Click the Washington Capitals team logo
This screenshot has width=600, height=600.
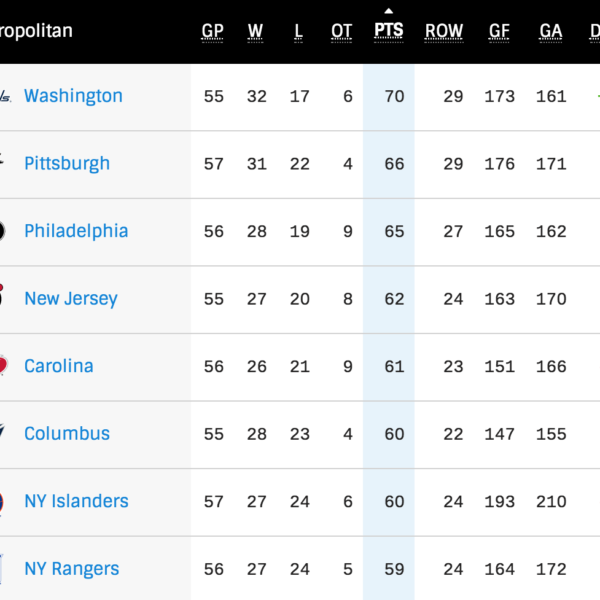pos(5,97)
